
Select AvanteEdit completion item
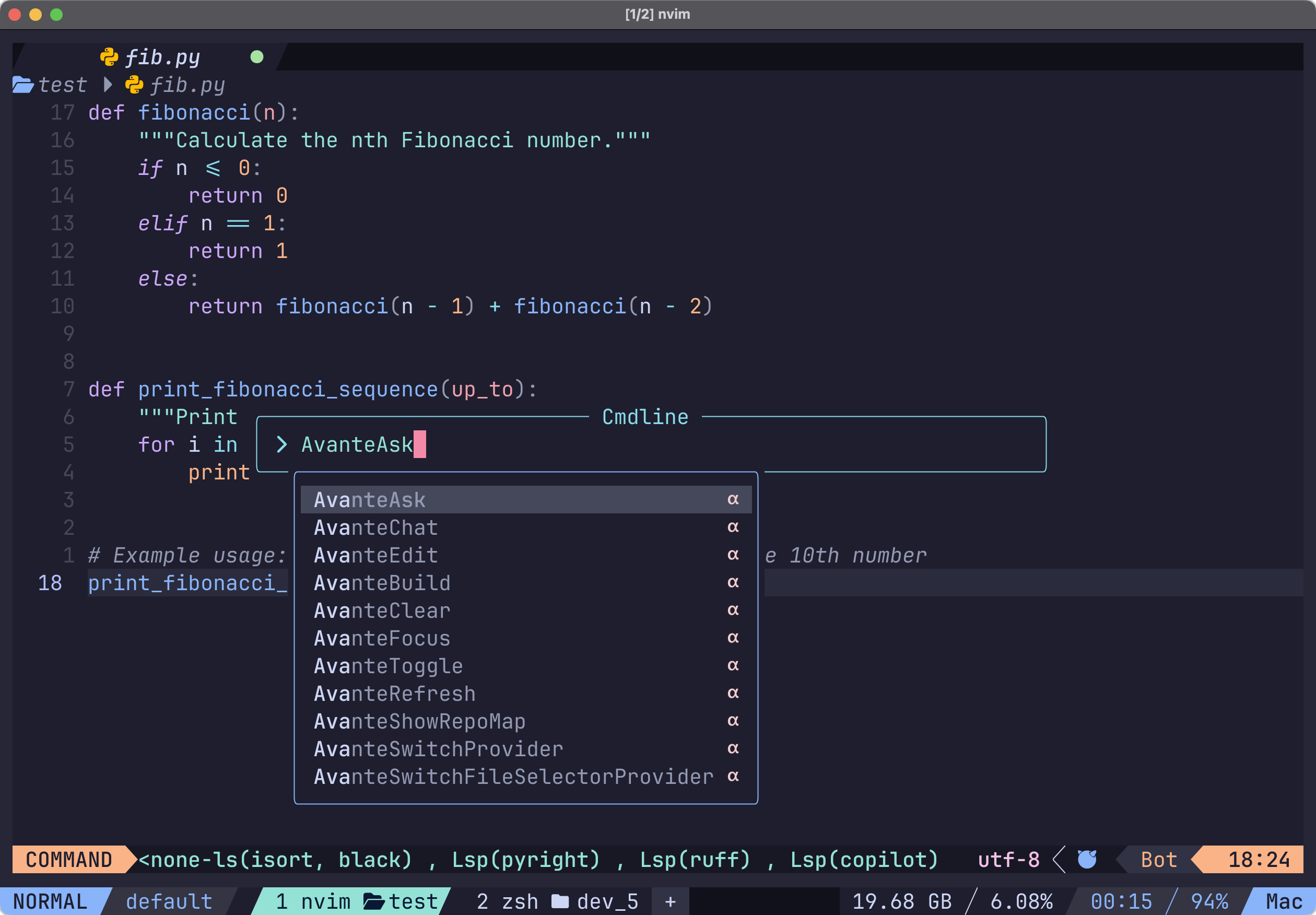pyautogui.click(x=525, y=555)
